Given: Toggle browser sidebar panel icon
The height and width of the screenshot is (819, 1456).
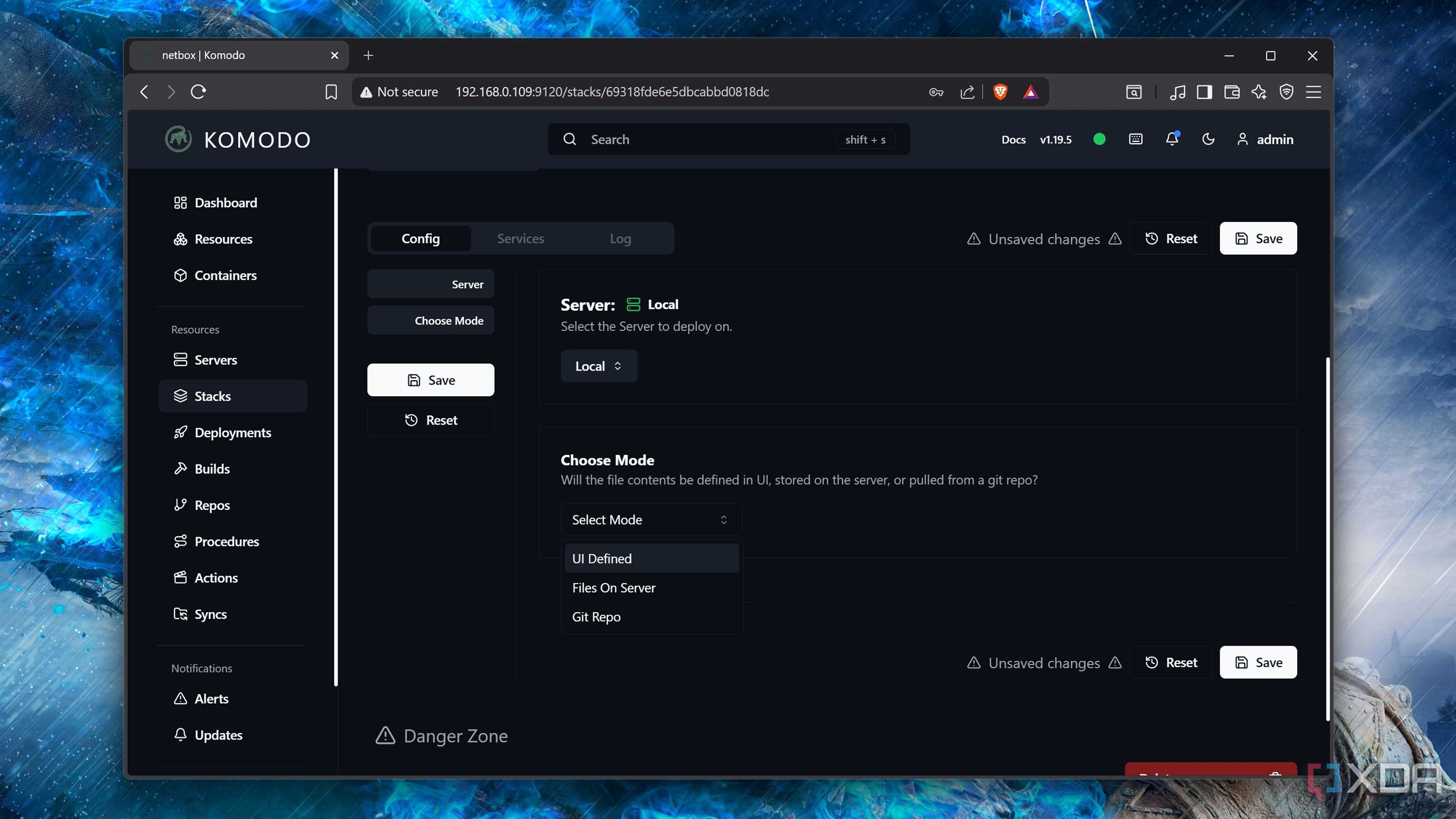Looking at the screenshot, I should [1205, 91].
